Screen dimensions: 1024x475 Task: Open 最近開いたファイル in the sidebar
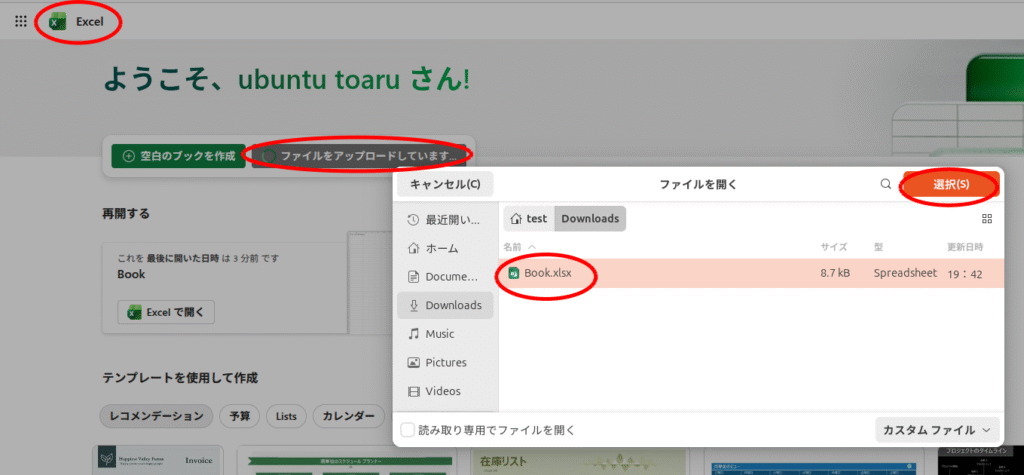446,219
